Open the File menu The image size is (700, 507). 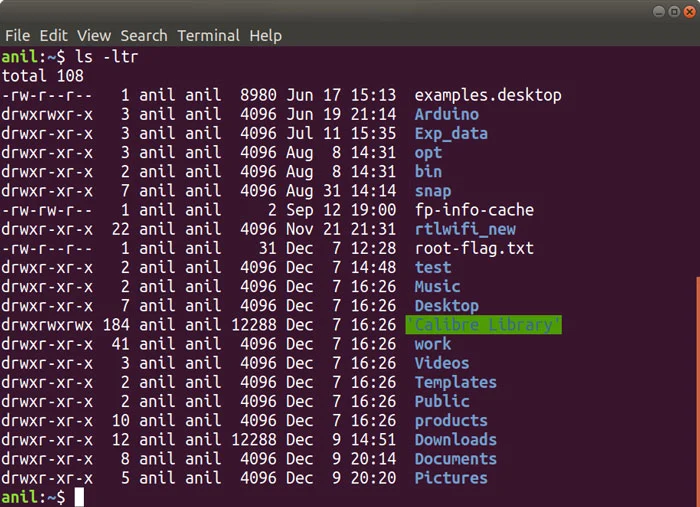pos(18,36)
